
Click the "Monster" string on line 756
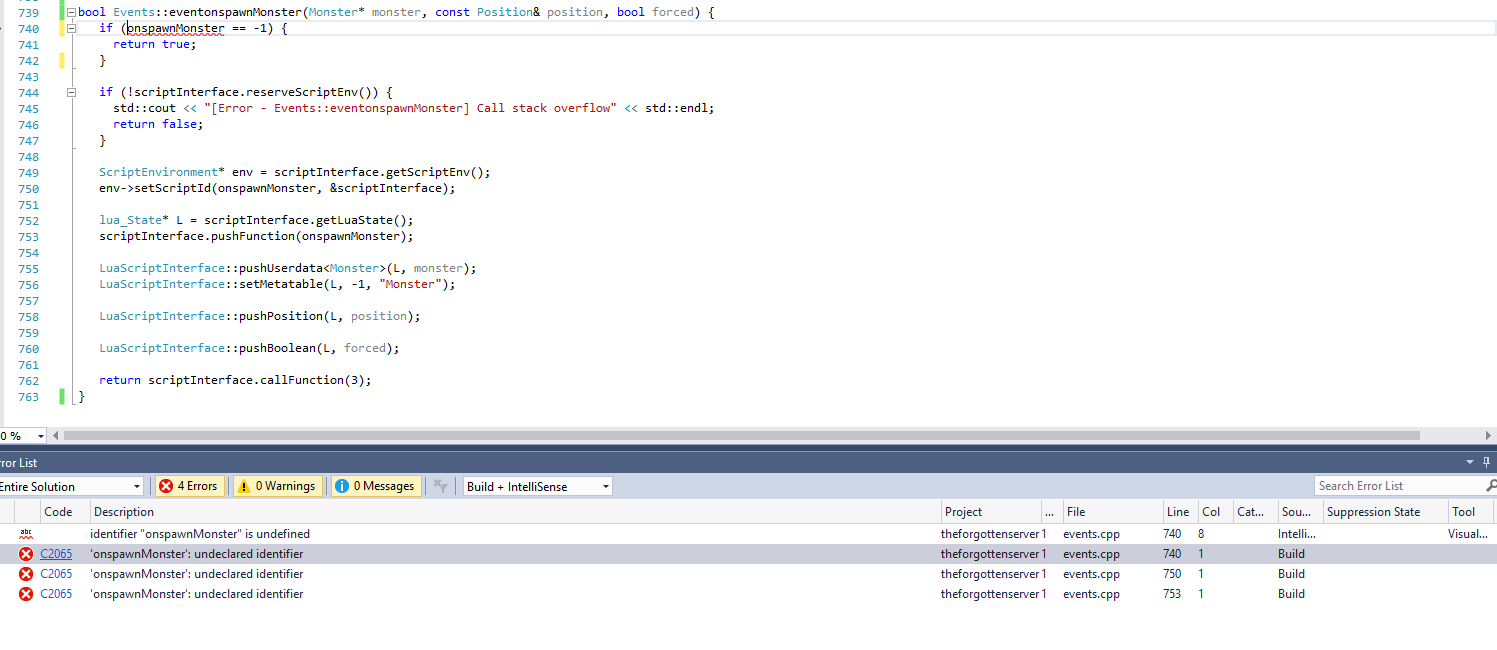point(412,284)
